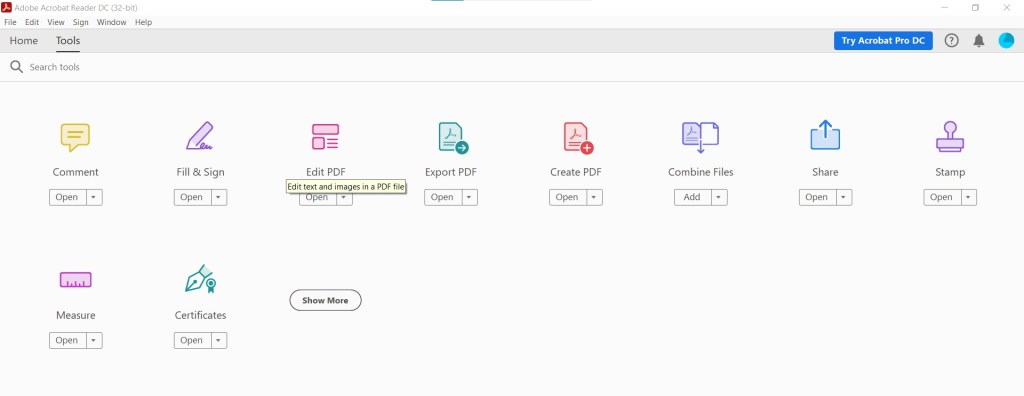Expand the Edit PDF dropdown arrow
Image resolution: width=1024 pixels, height=396 pixels.
click(344, 199)
